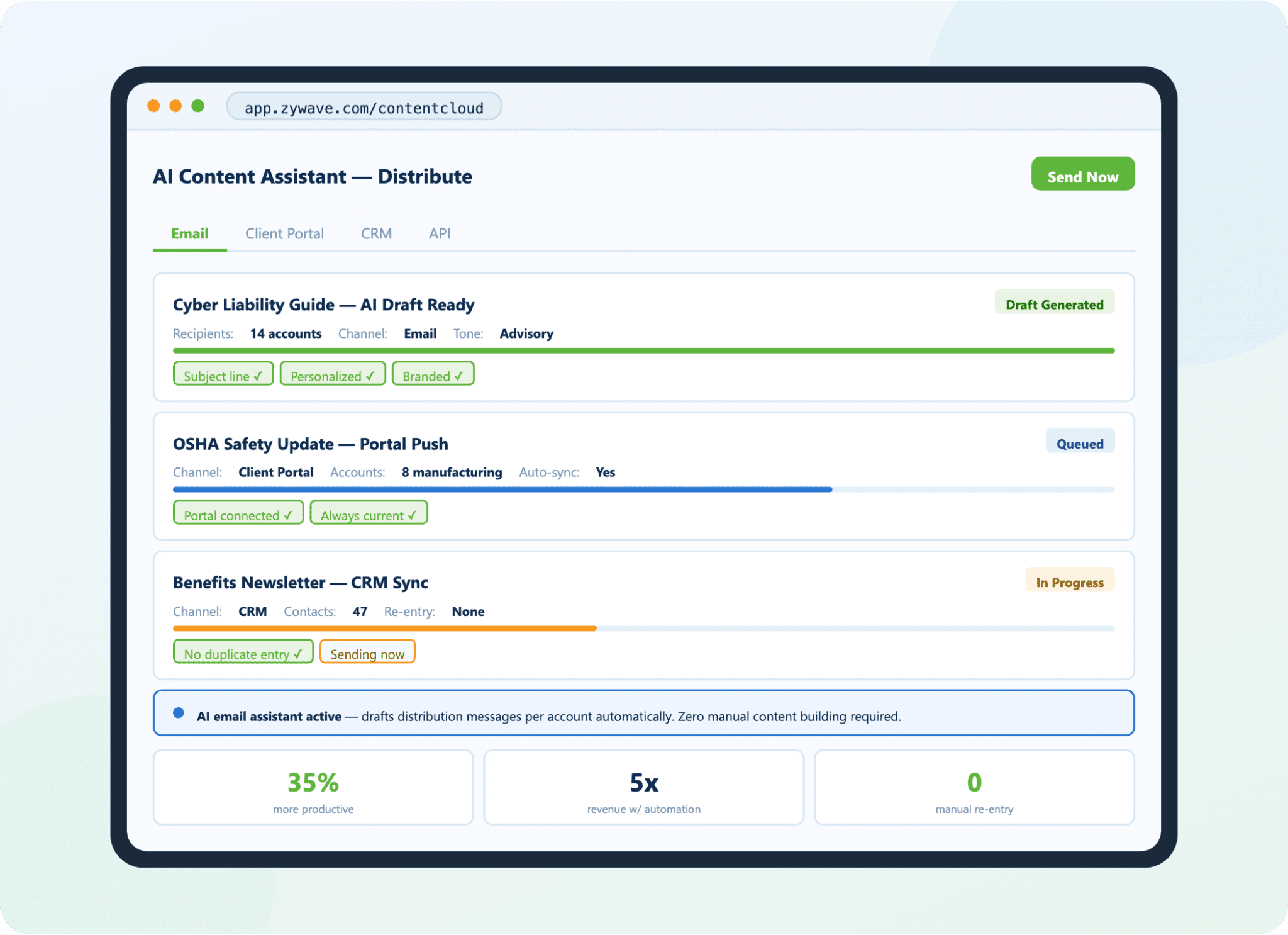Select the API tab
Screen dimensions: 1288x935
[439, 233]
